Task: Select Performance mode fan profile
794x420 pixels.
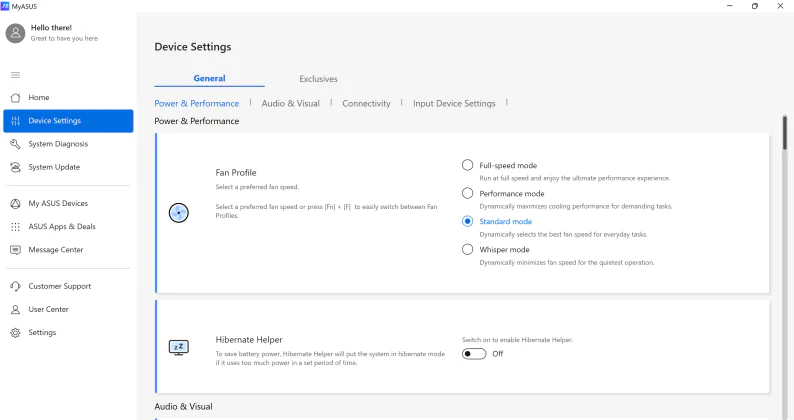Action: coord(467,193)
